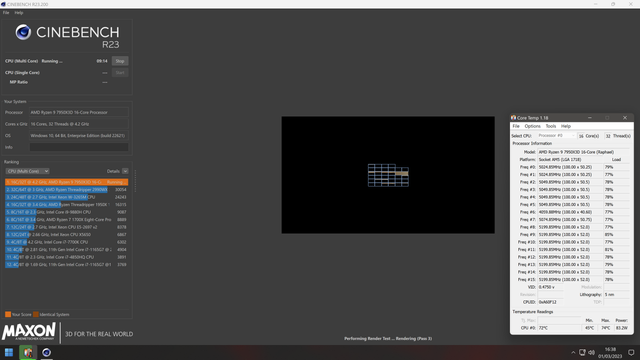
Task: Select ranking row Intel Xeon CPU X5650
Action: (67, 235)
